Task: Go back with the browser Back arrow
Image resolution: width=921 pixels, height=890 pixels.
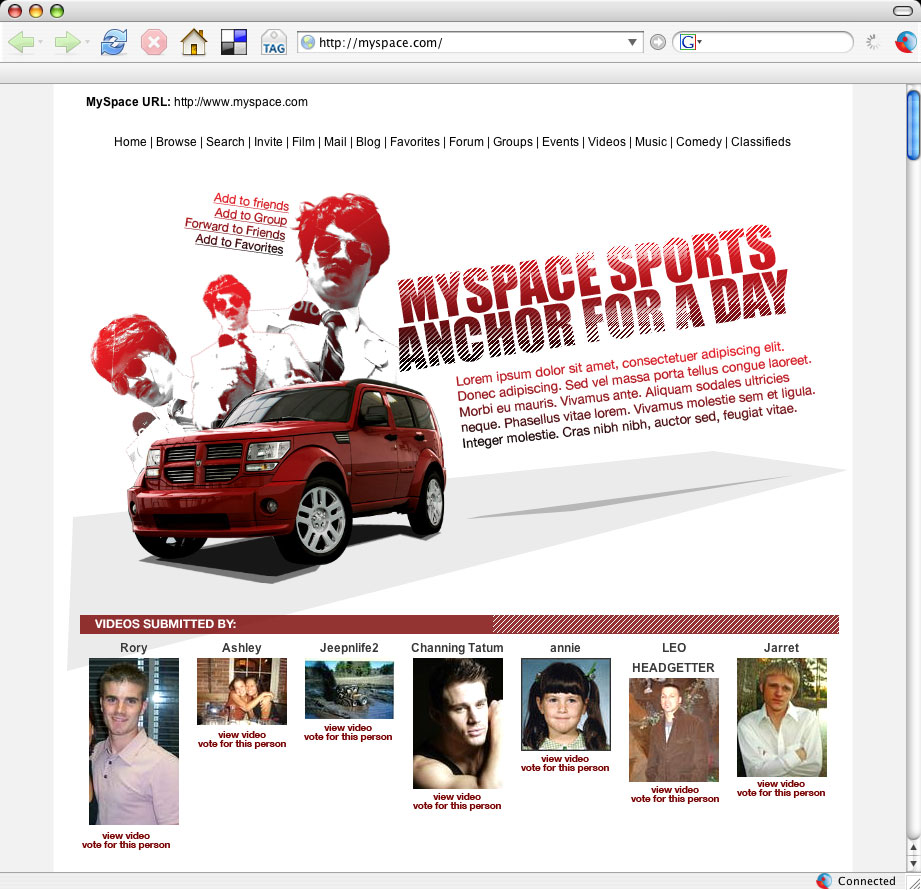Action: [x=21, y=42]
